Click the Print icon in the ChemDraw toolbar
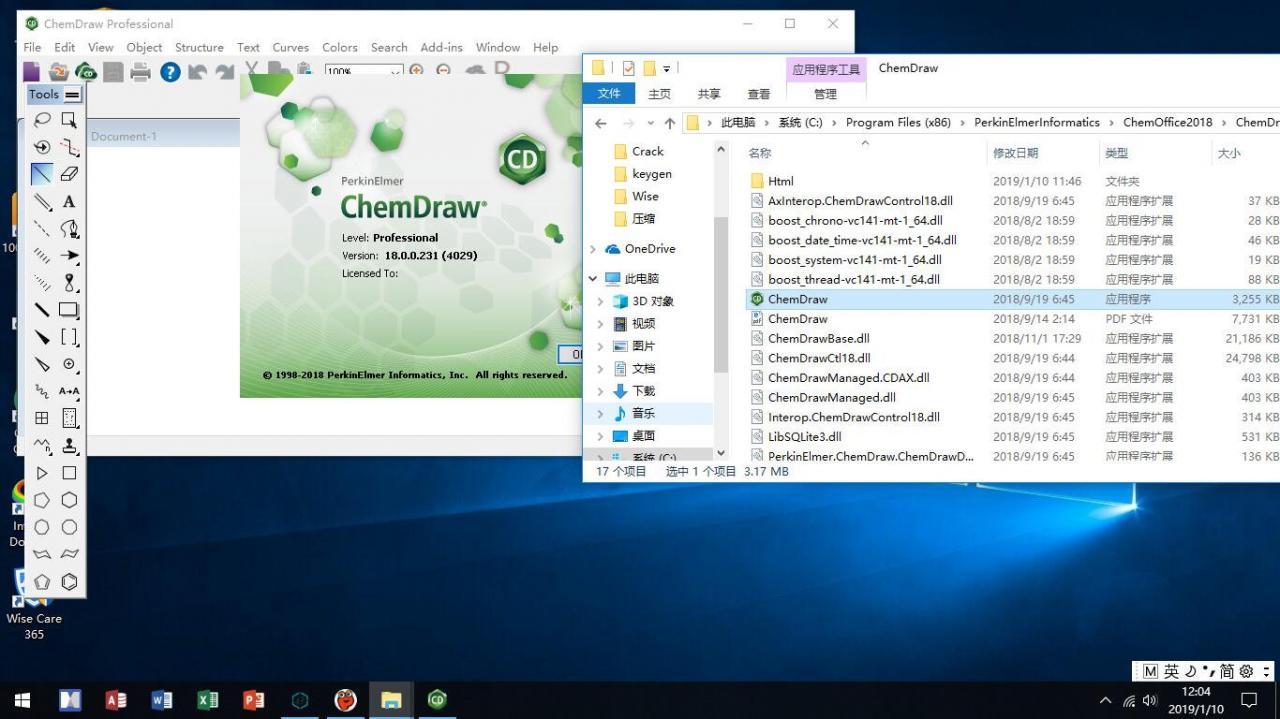 [x=140, y=71]
